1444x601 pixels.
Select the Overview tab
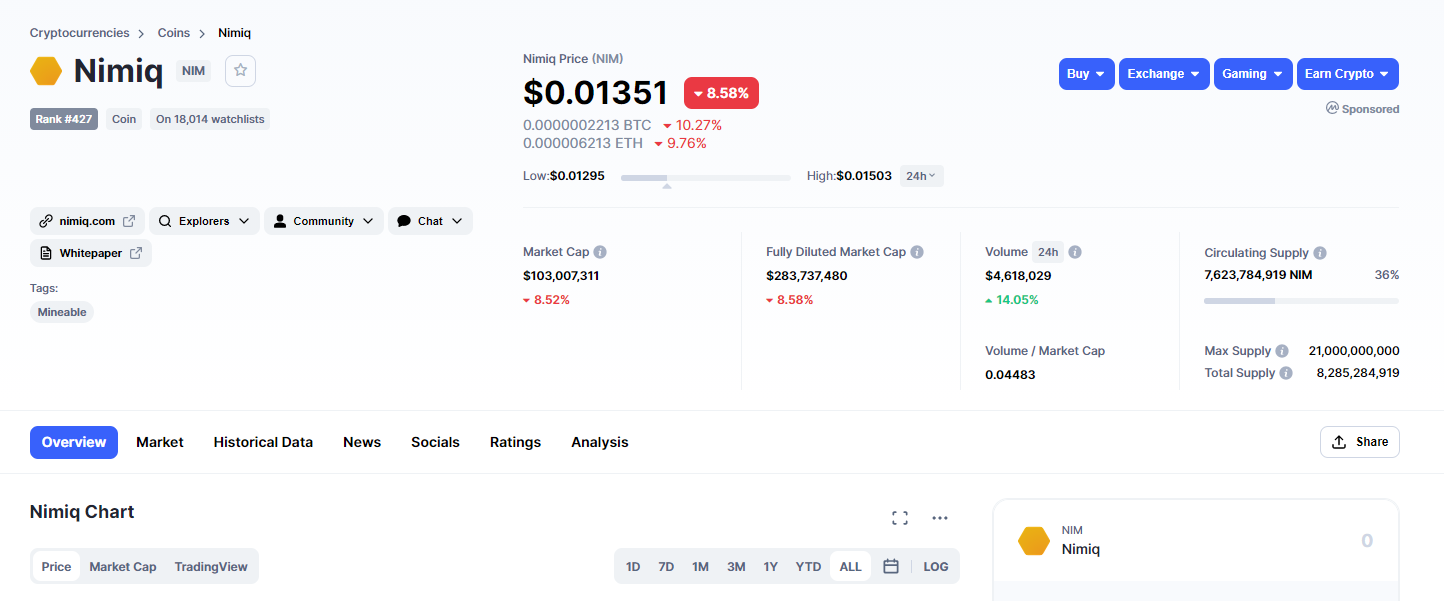pyautogui.click(x=74, y=442)
